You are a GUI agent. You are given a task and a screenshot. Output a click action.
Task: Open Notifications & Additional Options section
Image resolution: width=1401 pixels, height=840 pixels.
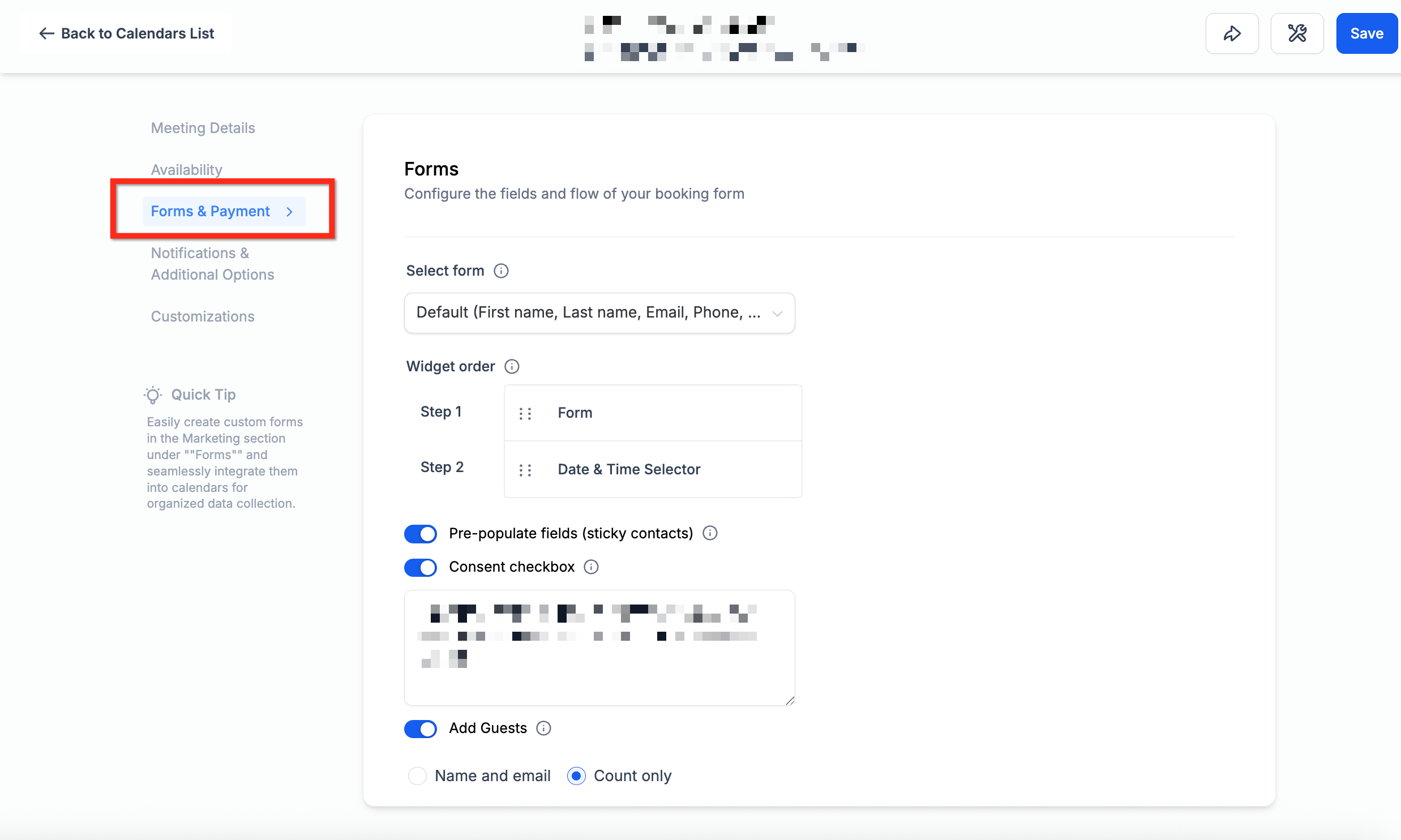[x=212, y=264]
